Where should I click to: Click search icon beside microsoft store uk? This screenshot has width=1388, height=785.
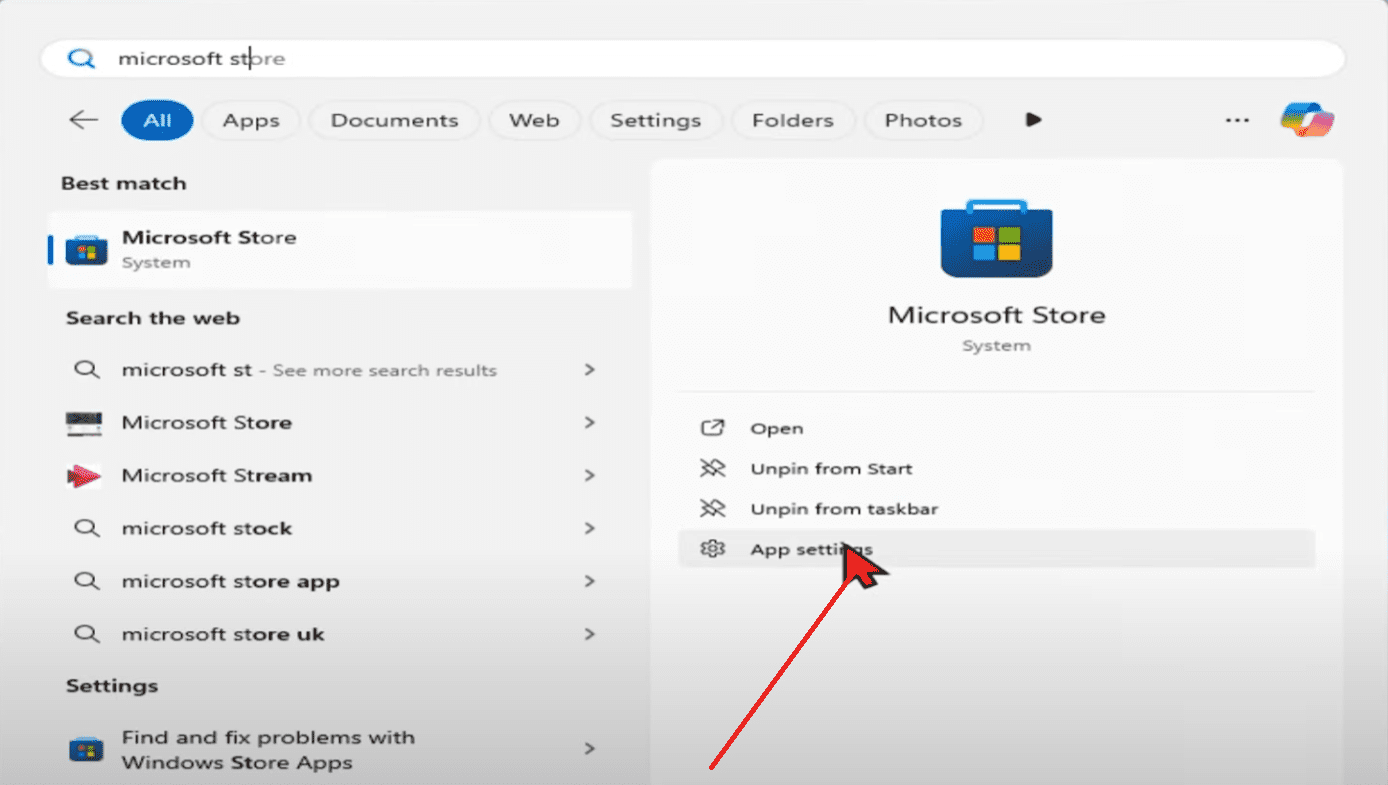pyautogui.click(x=87, y=634)
